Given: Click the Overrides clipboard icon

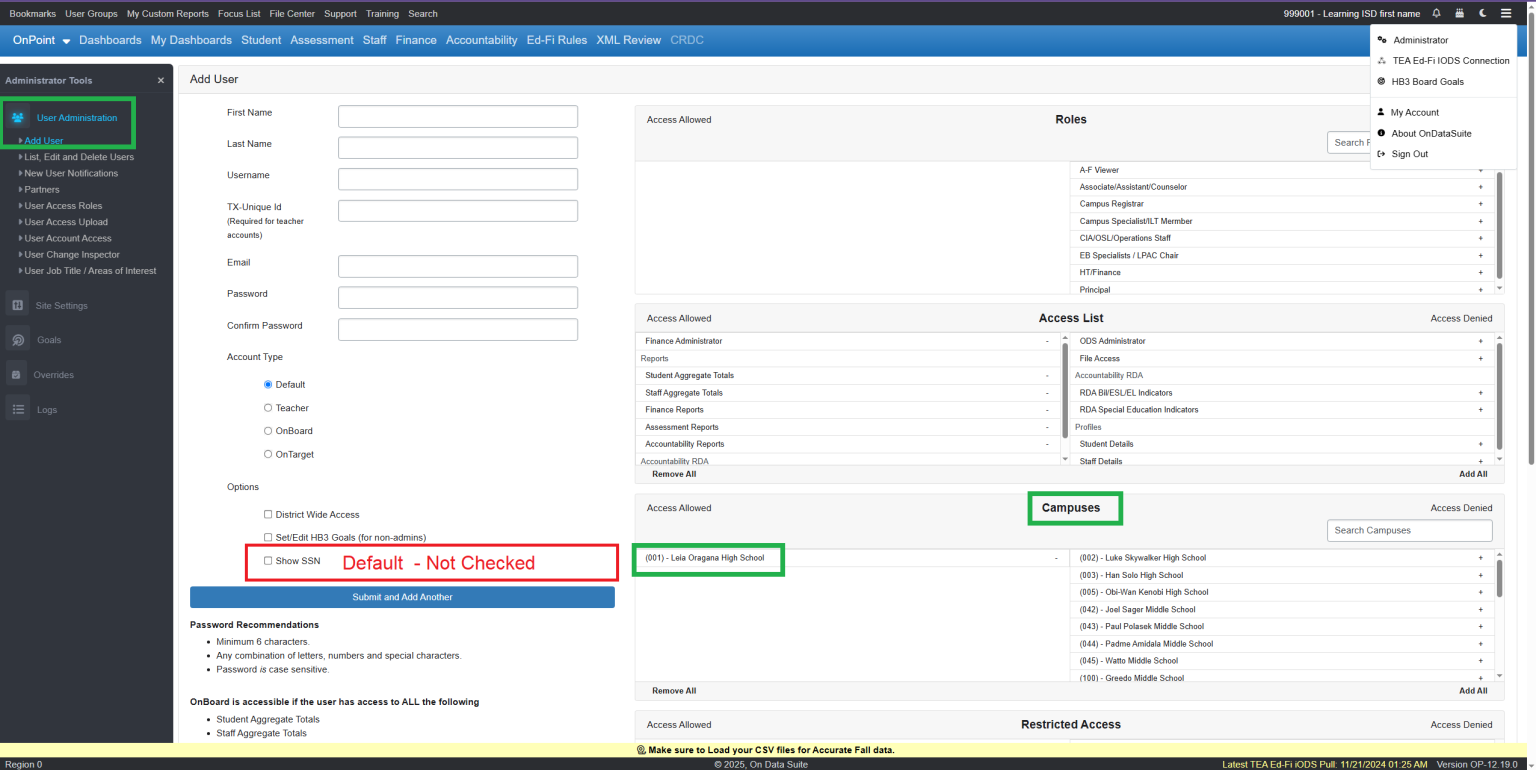Looking at the screenshot, I should point(16,374).
